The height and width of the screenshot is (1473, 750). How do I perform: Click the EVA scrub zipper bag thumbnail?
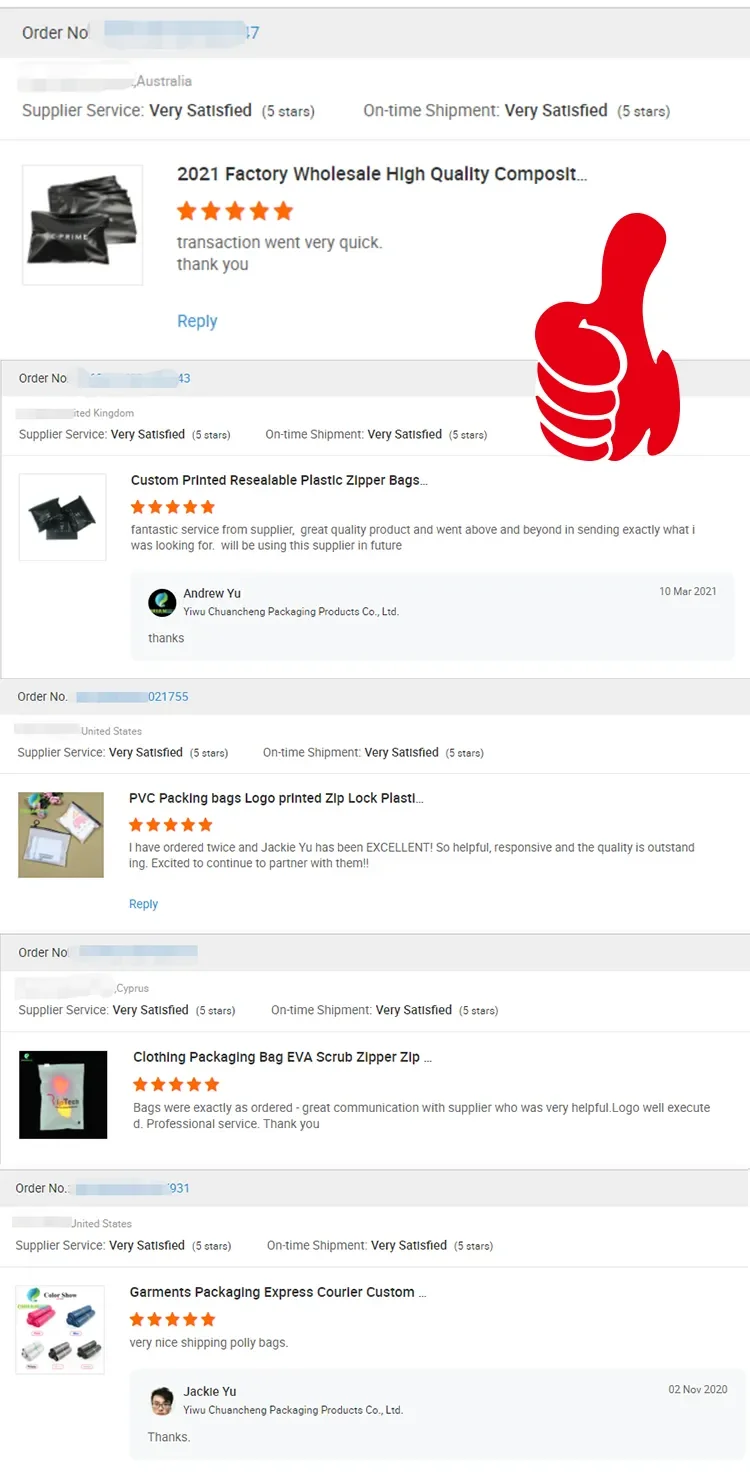coord(63,1094)
